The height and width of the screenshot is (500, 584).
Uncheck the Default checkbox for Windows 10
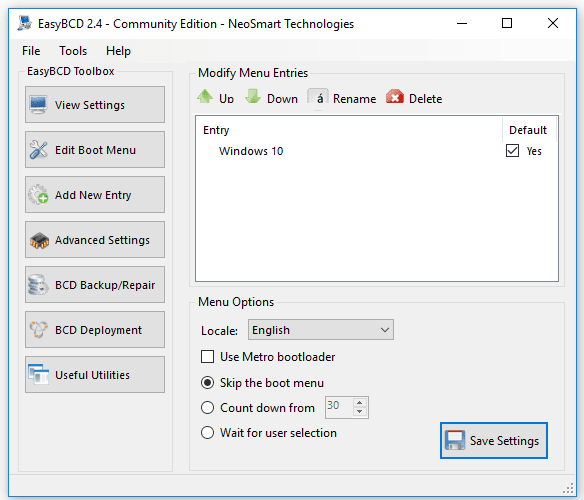click(512, 151)
